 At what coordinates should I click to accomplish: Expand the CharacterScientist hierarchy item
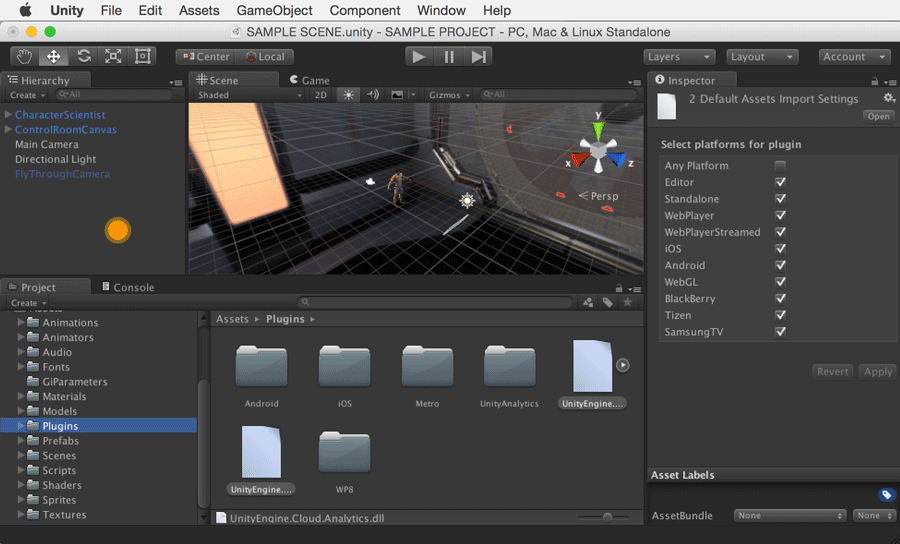(x=9, y=115)
